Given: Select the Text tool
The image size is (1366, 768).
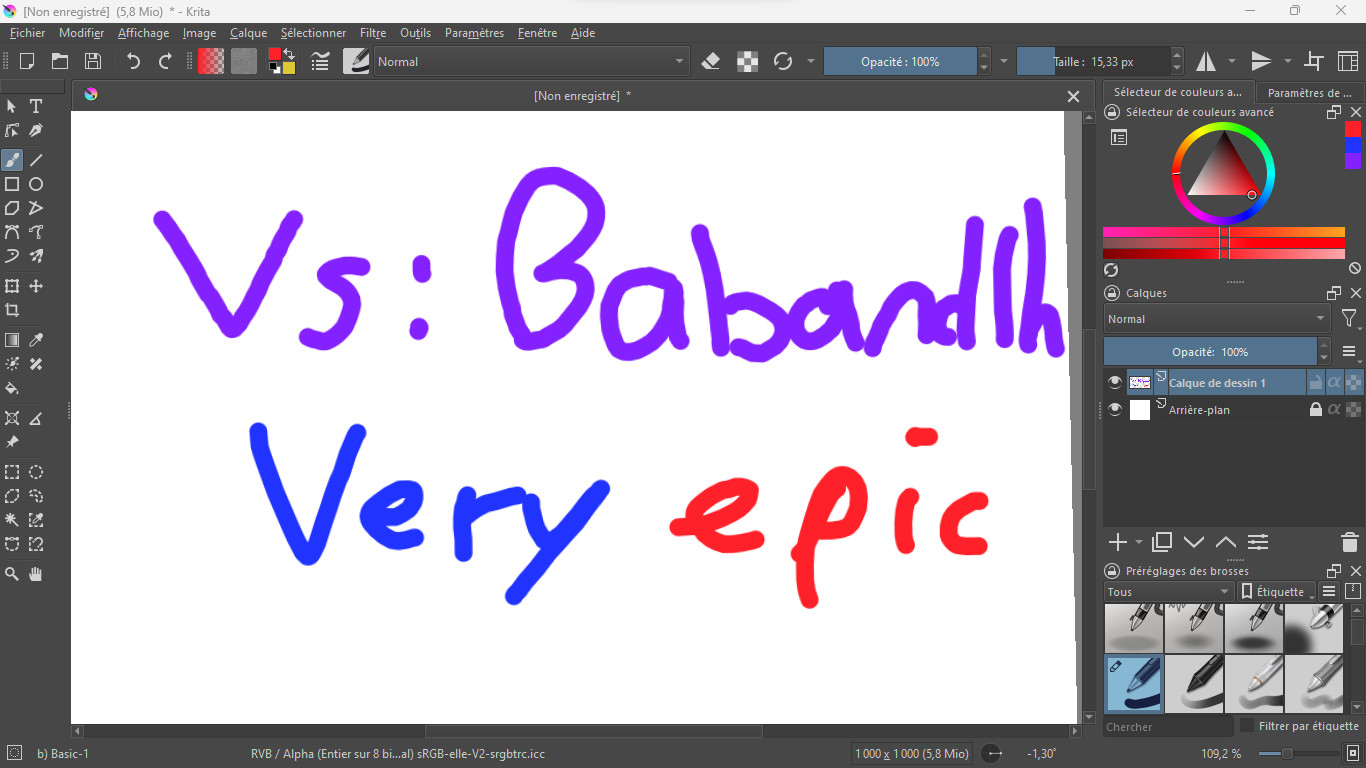Looking at the screenshot, I should point(36,106).
